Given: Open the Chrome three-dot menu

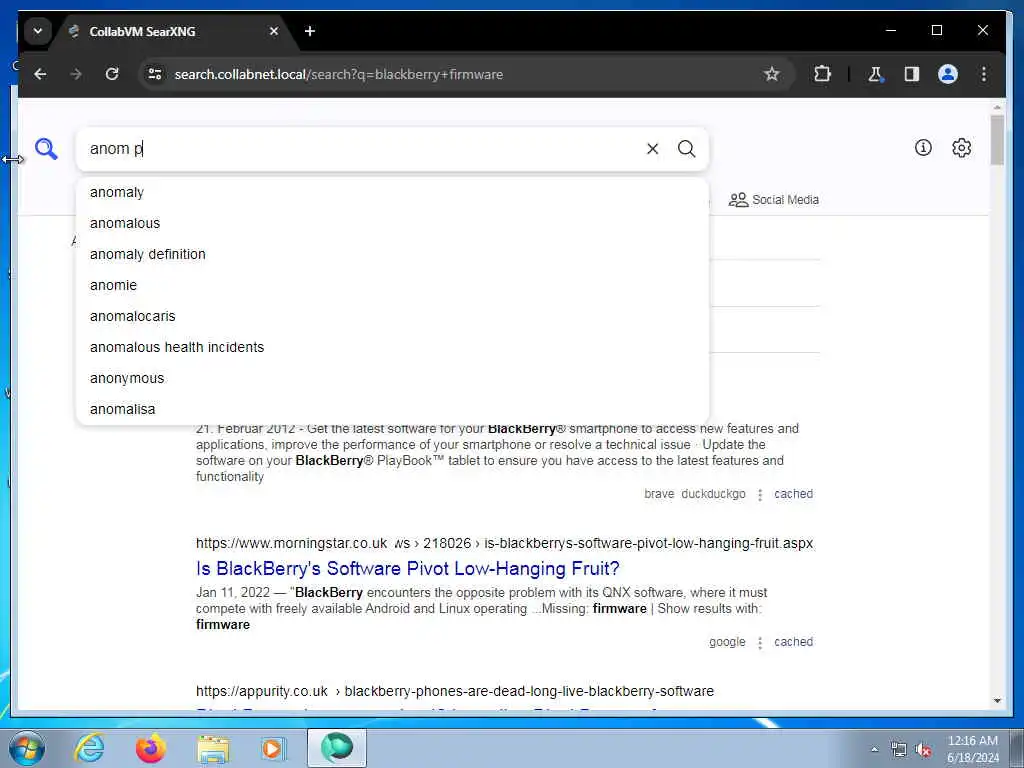Looking at the screenshot, I should coord(984,74).
